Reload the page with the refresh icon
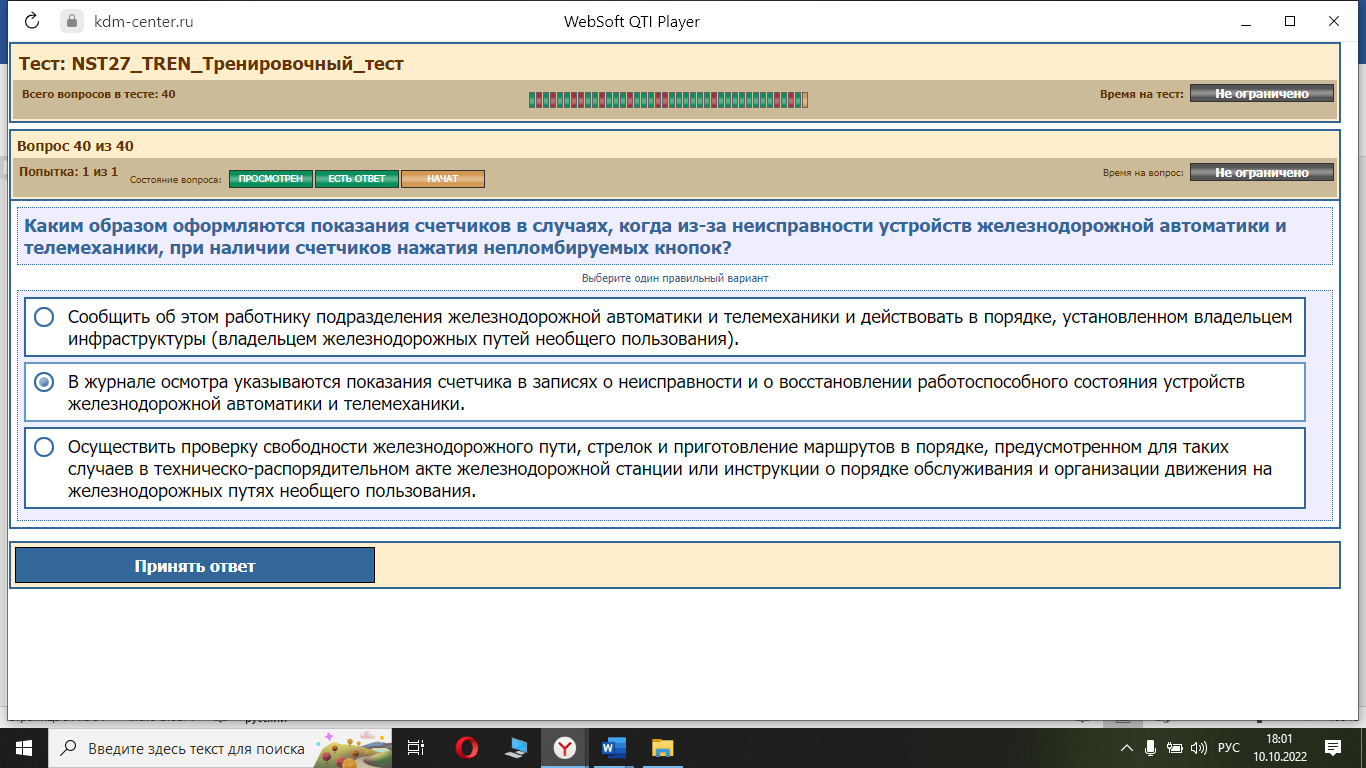Screen dimensions: 1366x768 point(31,21)
